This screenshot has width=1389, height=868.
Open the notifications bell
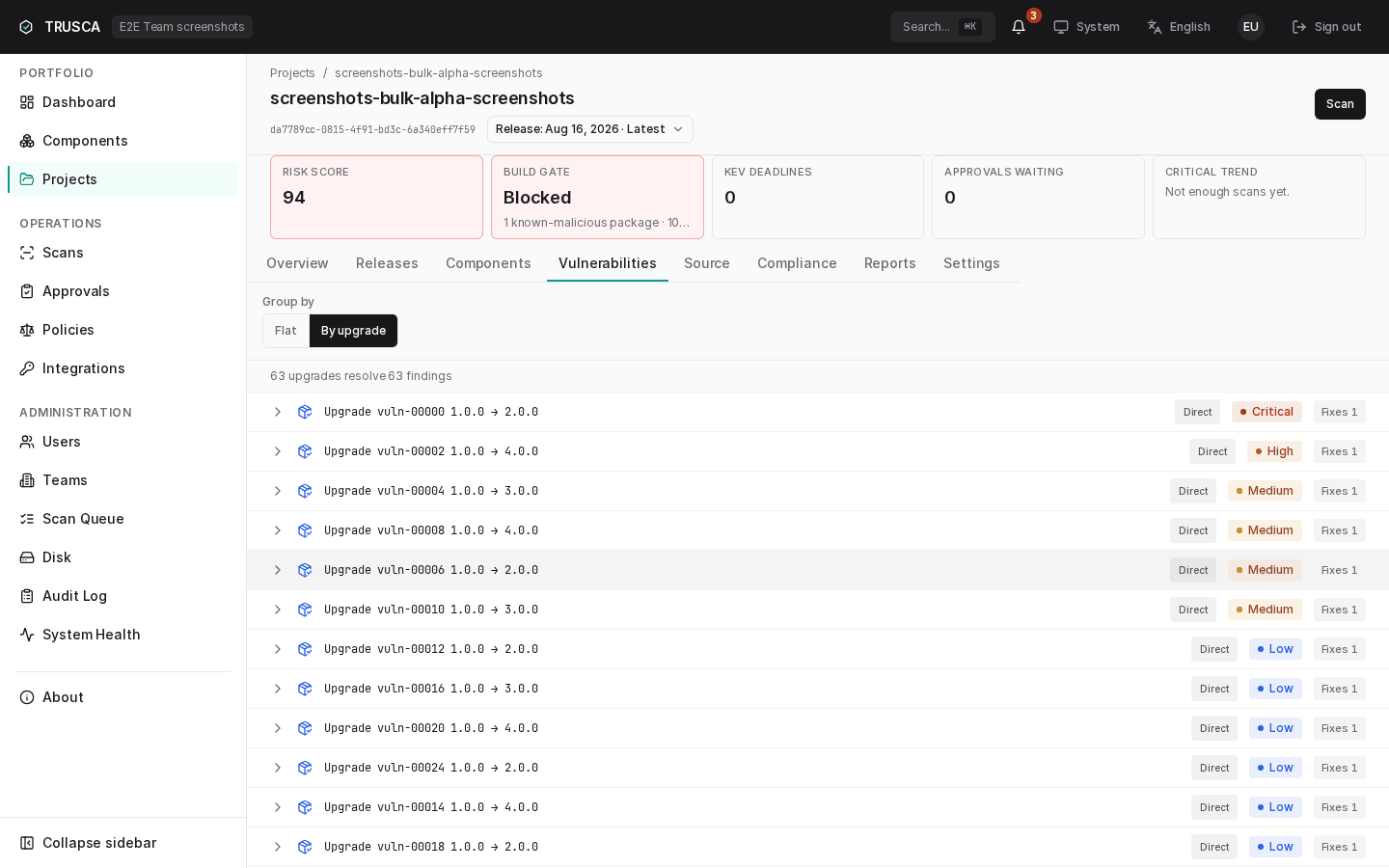pos(1019,27)
